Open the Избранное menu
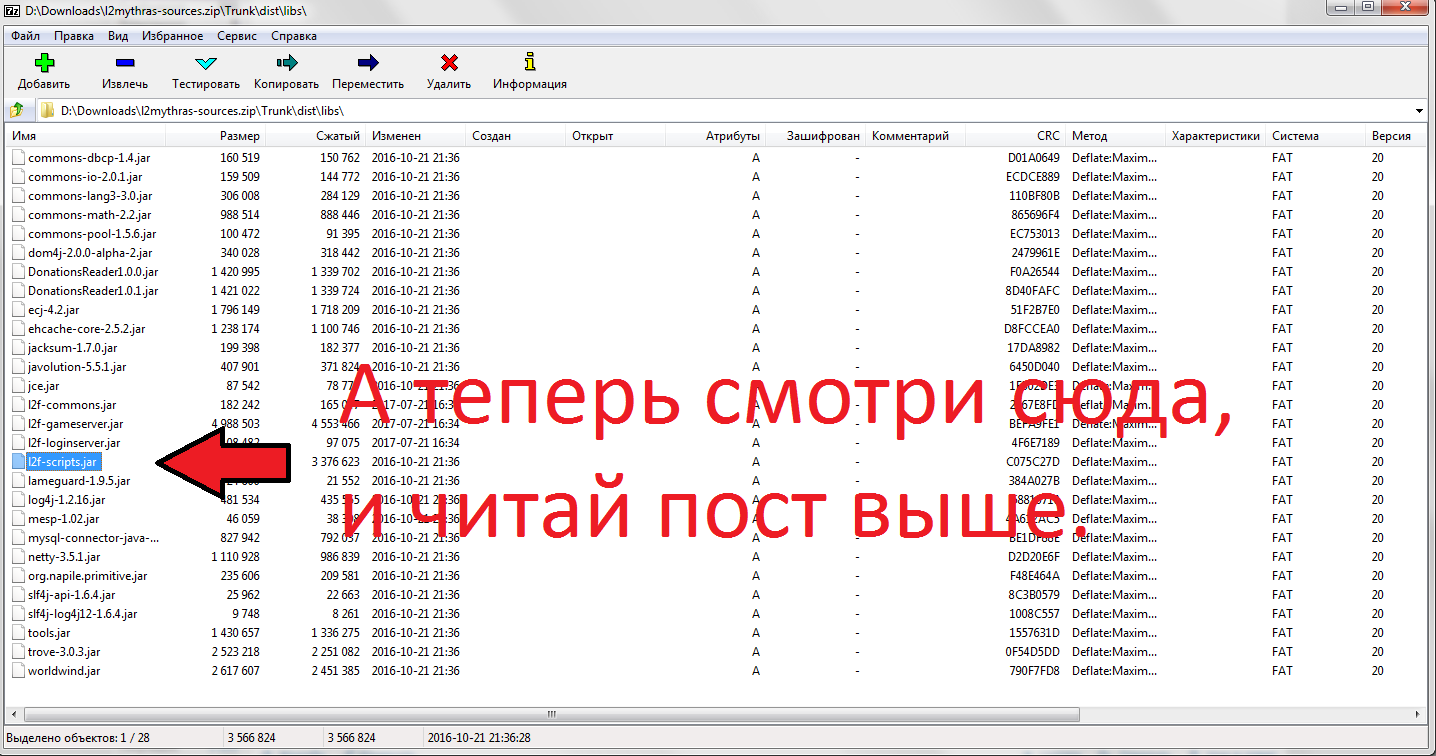 [x=172, y=36]
